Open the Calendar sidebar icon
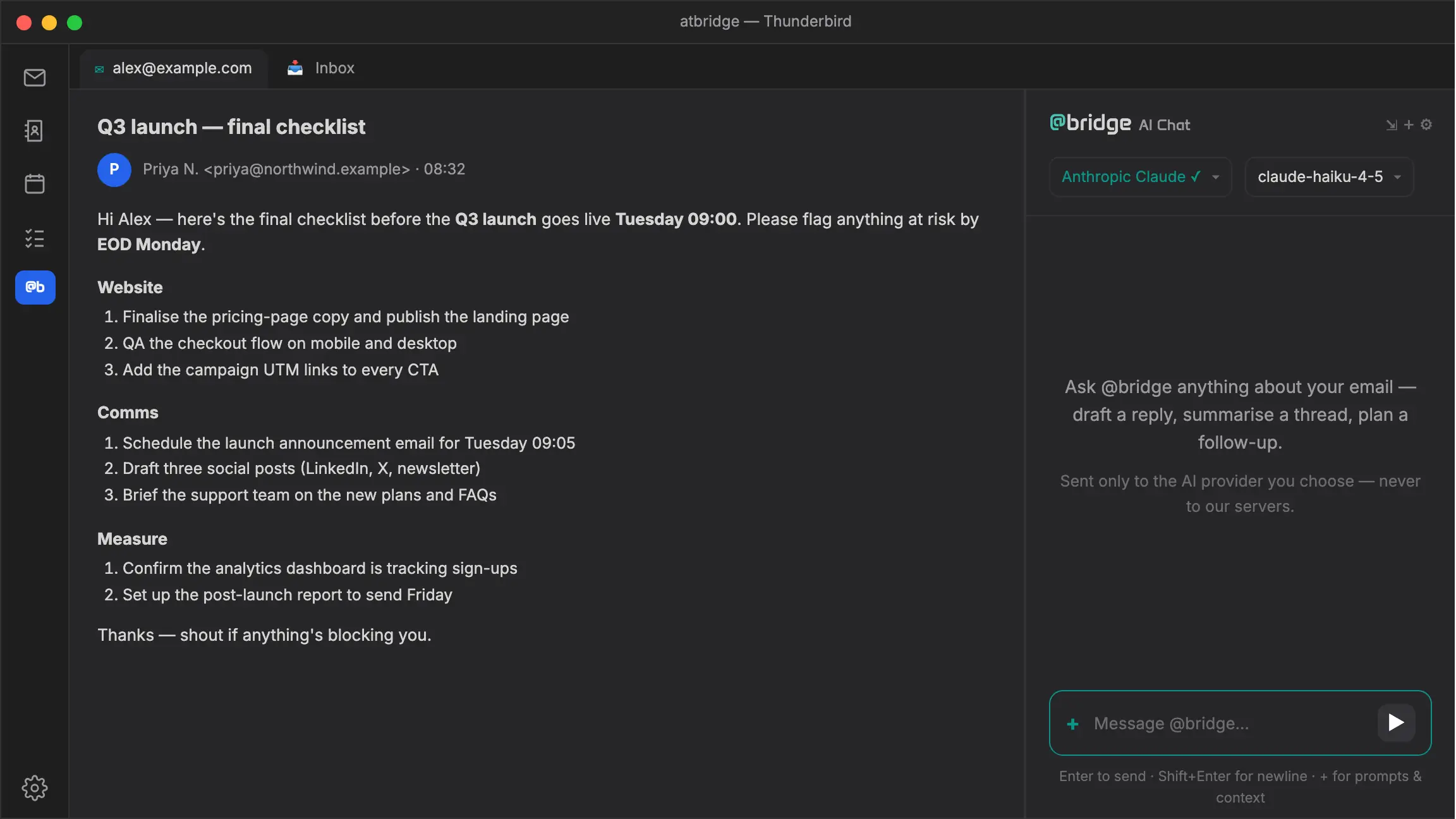 (35, 184)
